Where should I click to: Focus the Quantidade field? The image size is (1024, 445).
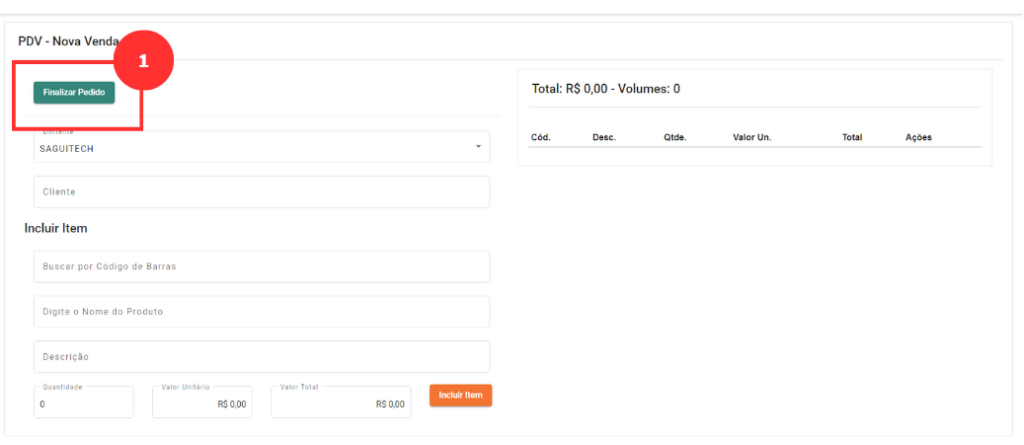pyautogui.click(x=84, y=403)
